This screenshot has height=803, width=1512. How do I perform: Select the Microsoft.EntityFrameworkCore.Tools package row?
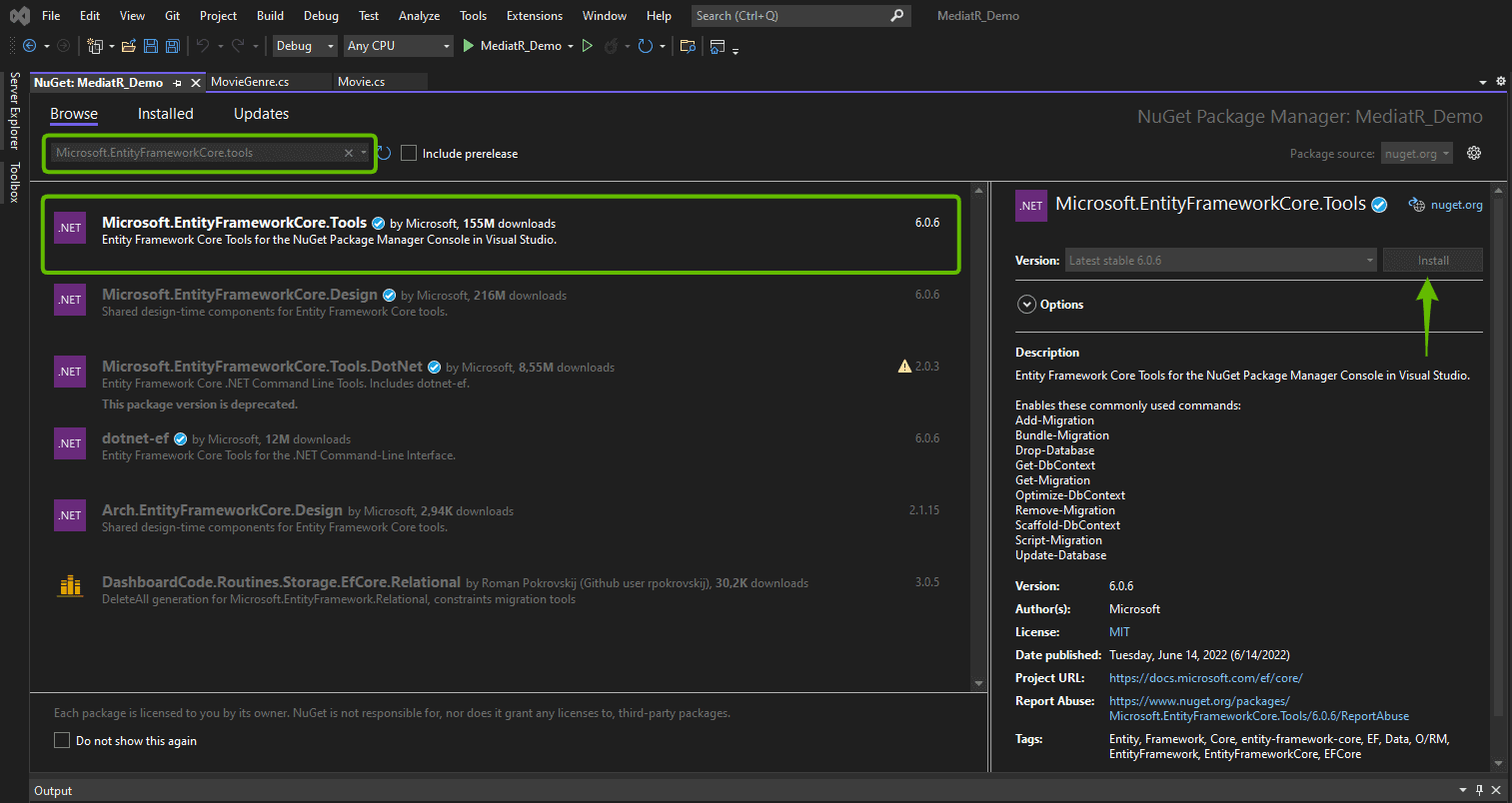501,234
